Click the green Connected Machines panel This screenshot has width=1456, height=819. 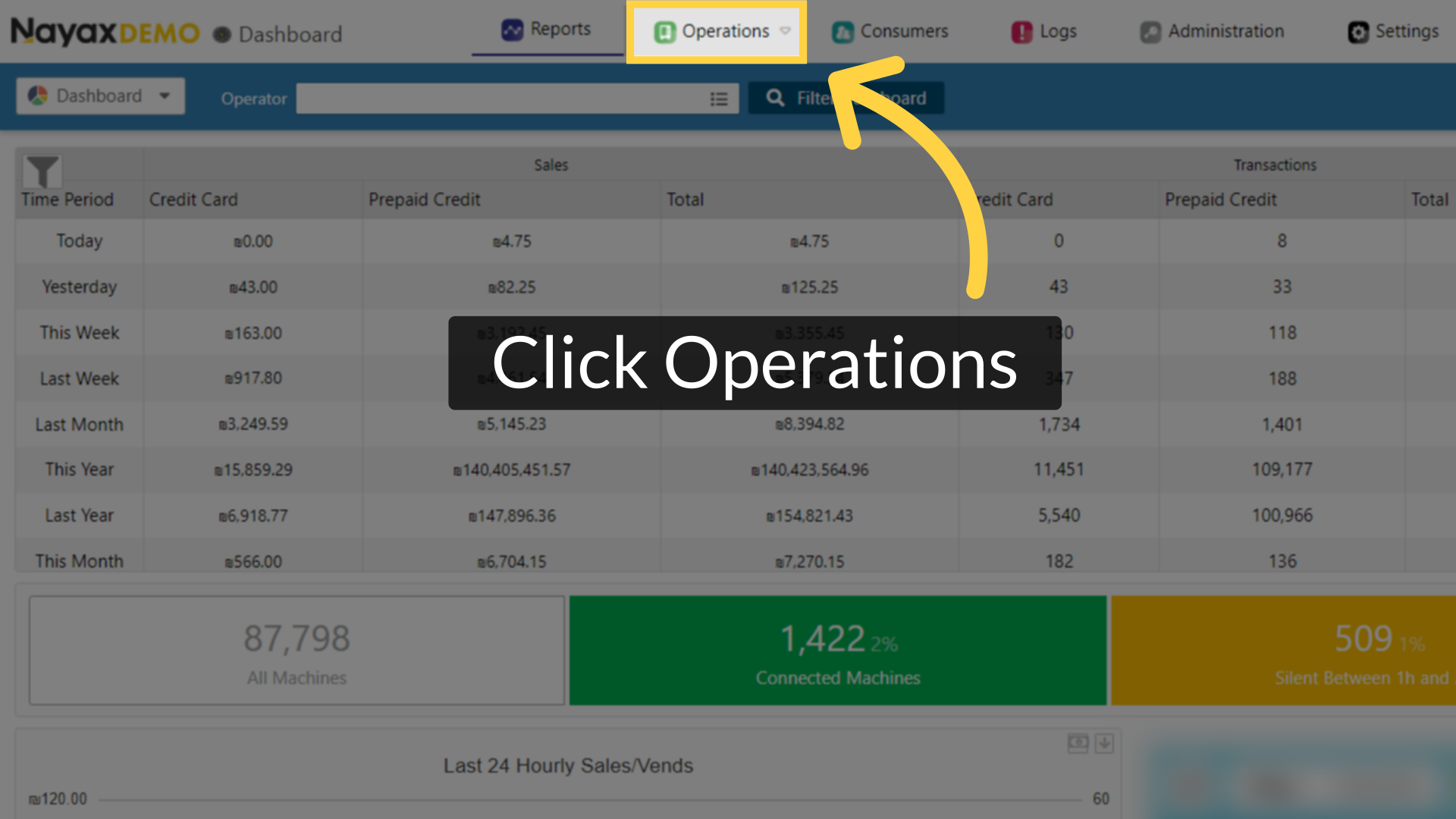tap(836, 651)
